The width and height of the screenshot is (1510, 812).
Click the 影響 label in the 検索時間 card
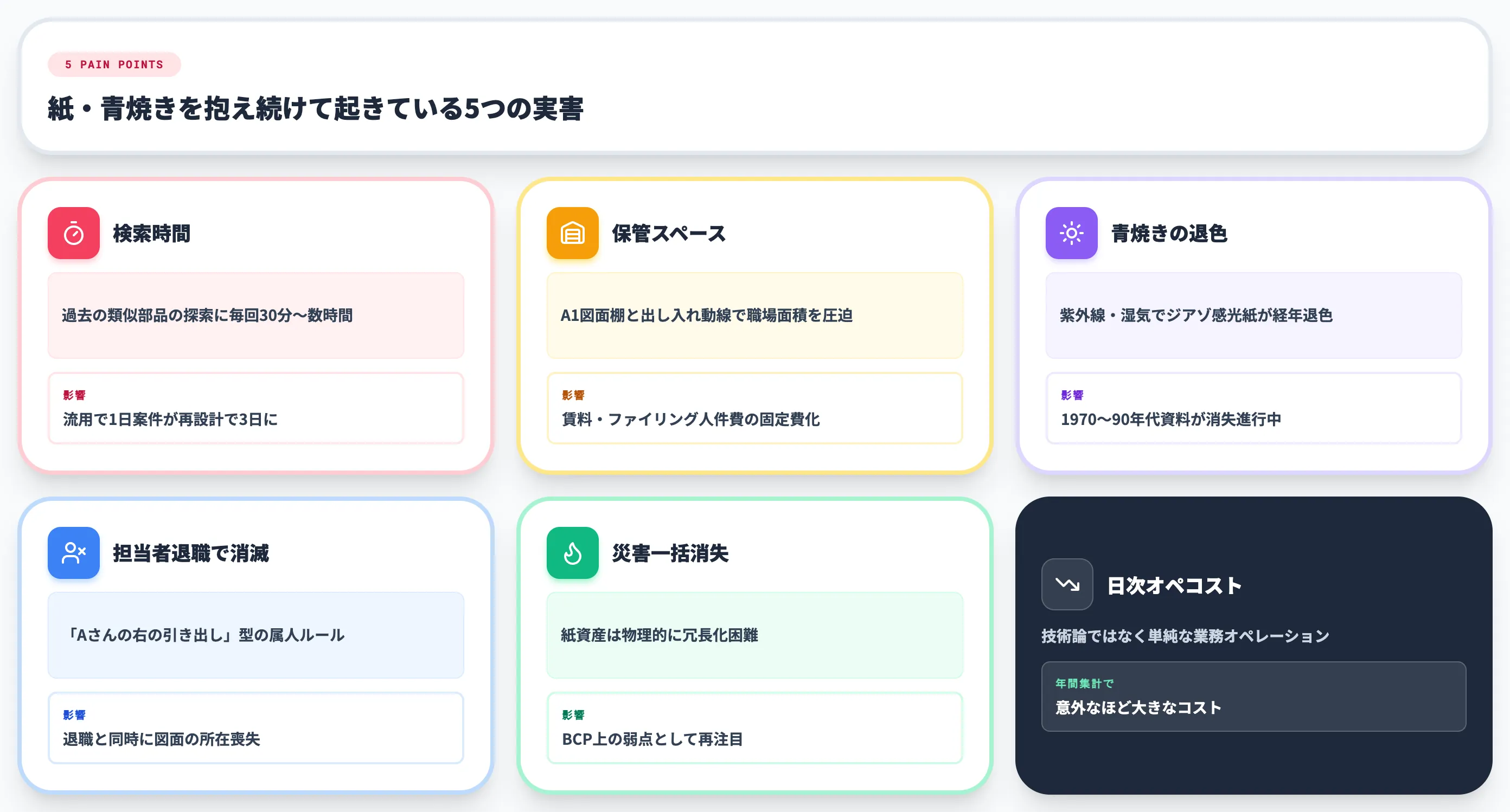pos(74,395)
